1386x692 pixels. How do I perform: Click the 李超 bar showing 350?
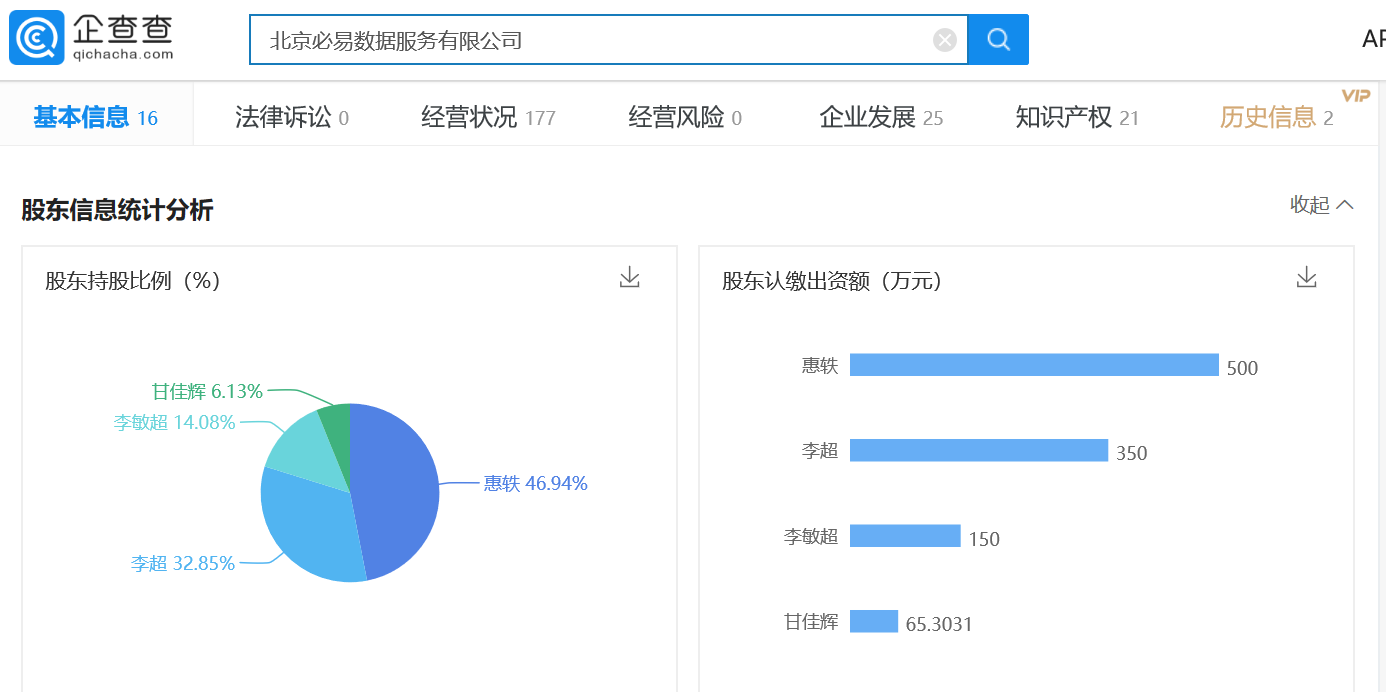coord(979,450)
